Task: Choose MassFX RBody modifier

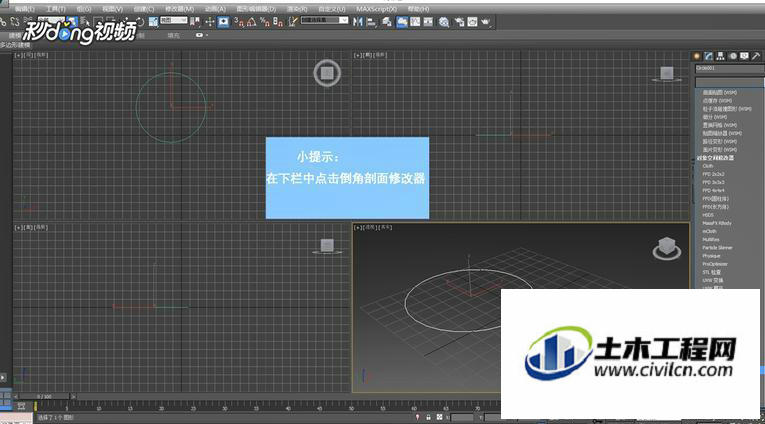Action: coord(717,223)
